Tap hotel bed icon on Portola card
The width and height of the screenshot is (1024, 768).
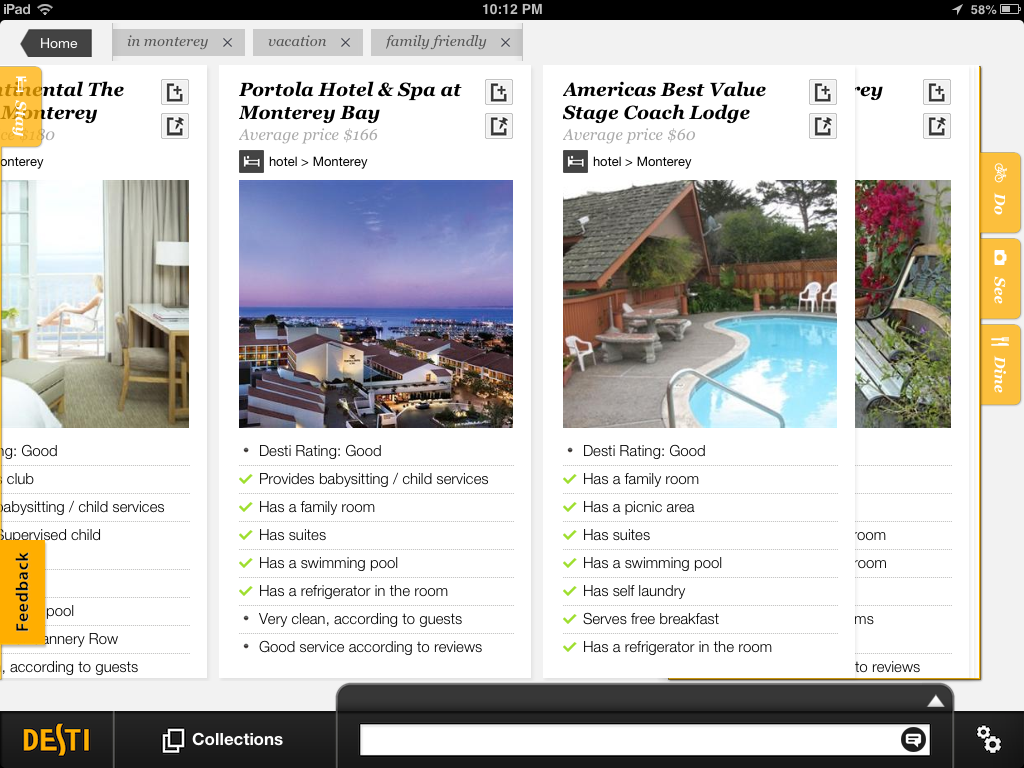click(x=251, y=161)
